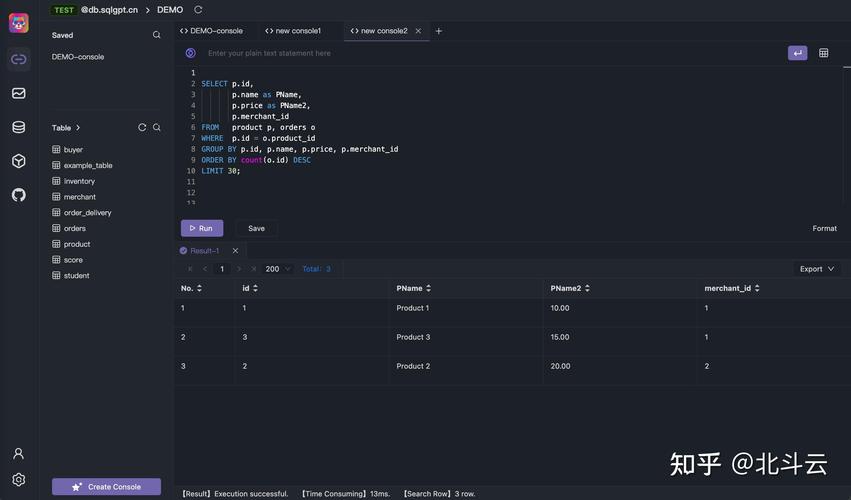Go to the last results page
Screen dimensions: 851x500
pyautogui.click(x=253, y=269)
